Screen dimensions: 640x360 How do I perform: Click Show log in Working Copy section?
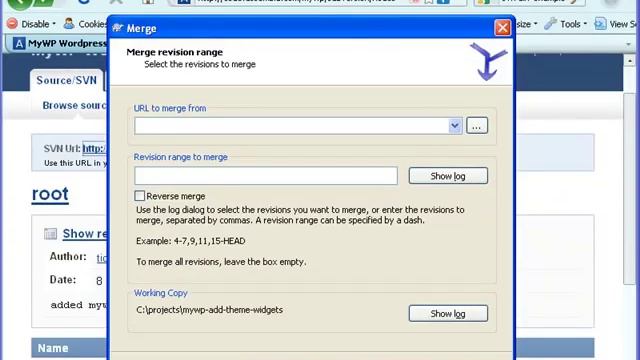448,313
